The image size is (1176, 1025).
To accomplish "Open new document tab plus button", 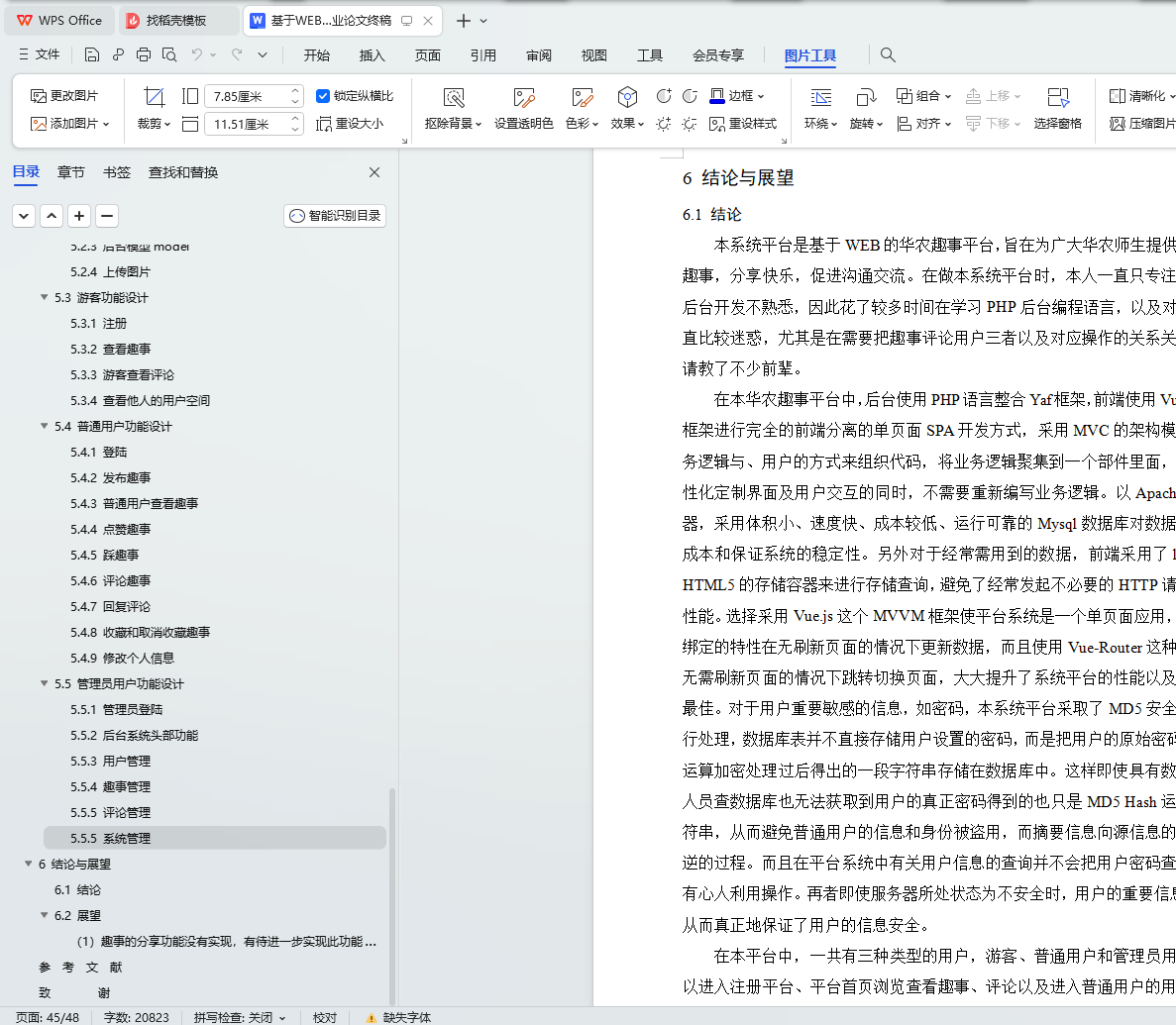I will [464, 21].
